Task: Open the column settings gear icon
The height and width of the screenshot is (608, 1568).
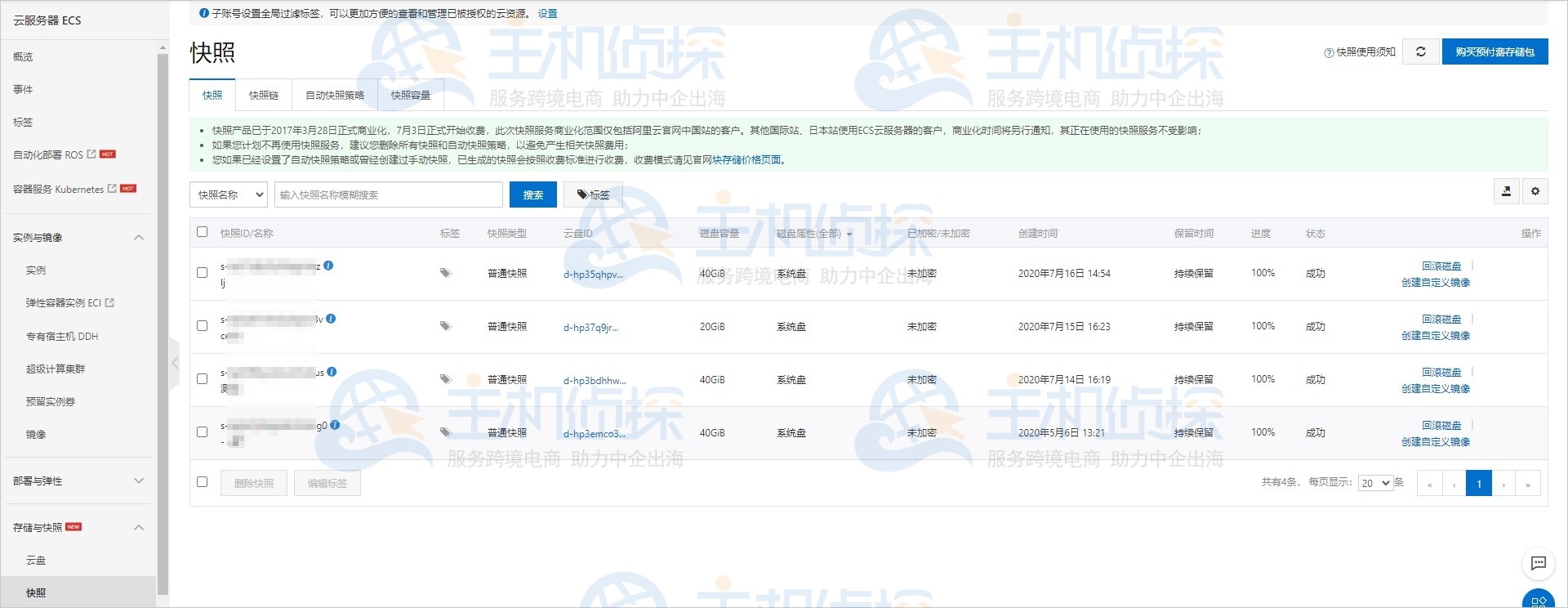Action: point(1535,191)
